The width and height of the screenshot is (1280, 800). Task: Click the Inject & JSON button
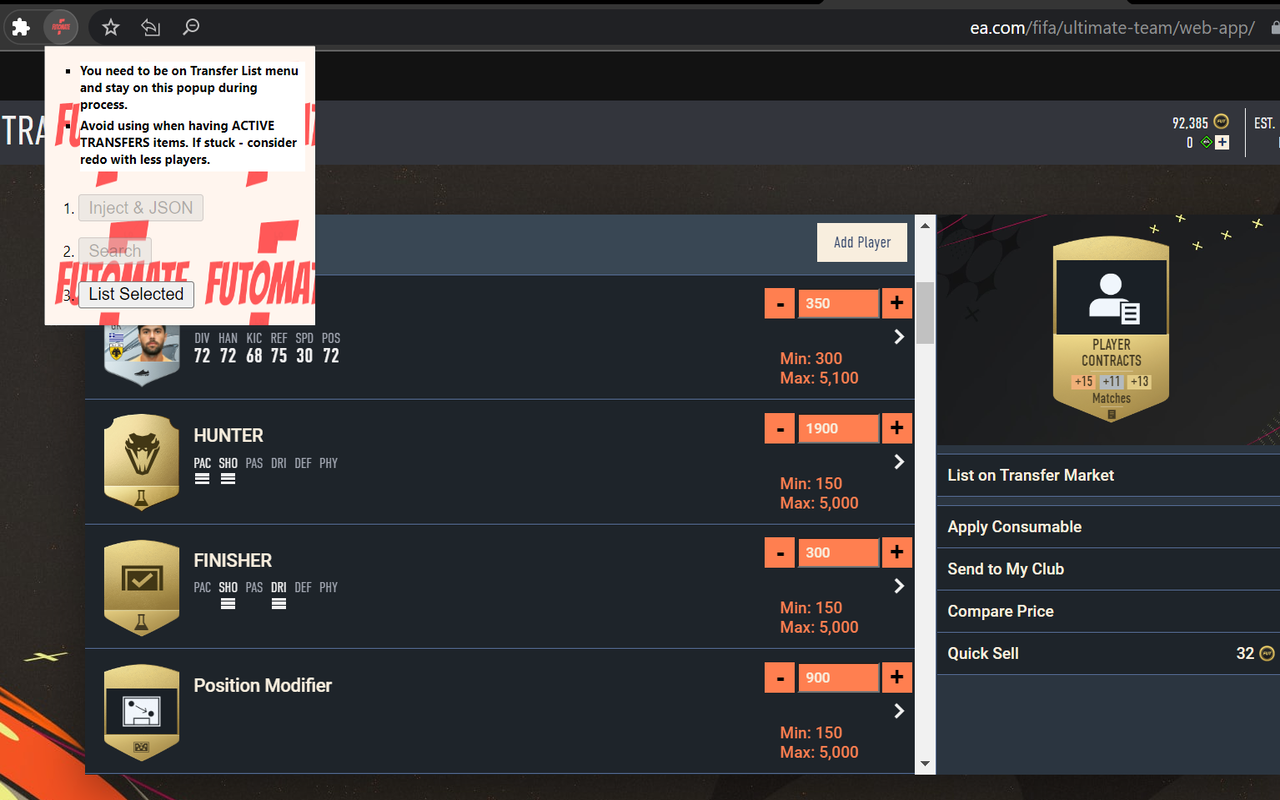[x=141, y=208]
